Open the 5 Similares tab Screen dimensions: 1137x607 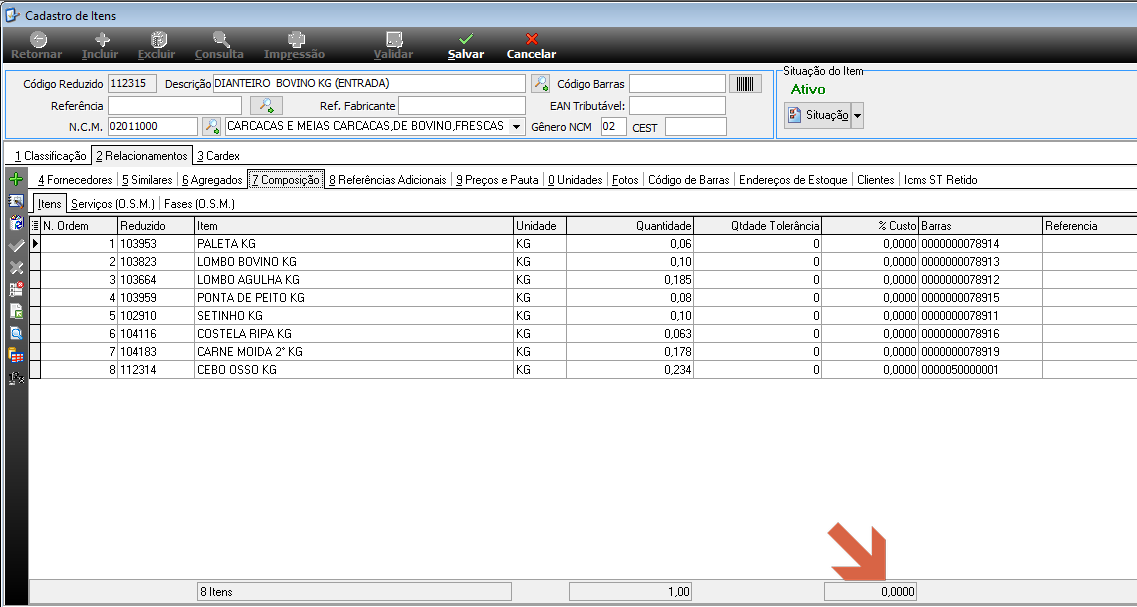pyautogui.click(x=147, y=180)
